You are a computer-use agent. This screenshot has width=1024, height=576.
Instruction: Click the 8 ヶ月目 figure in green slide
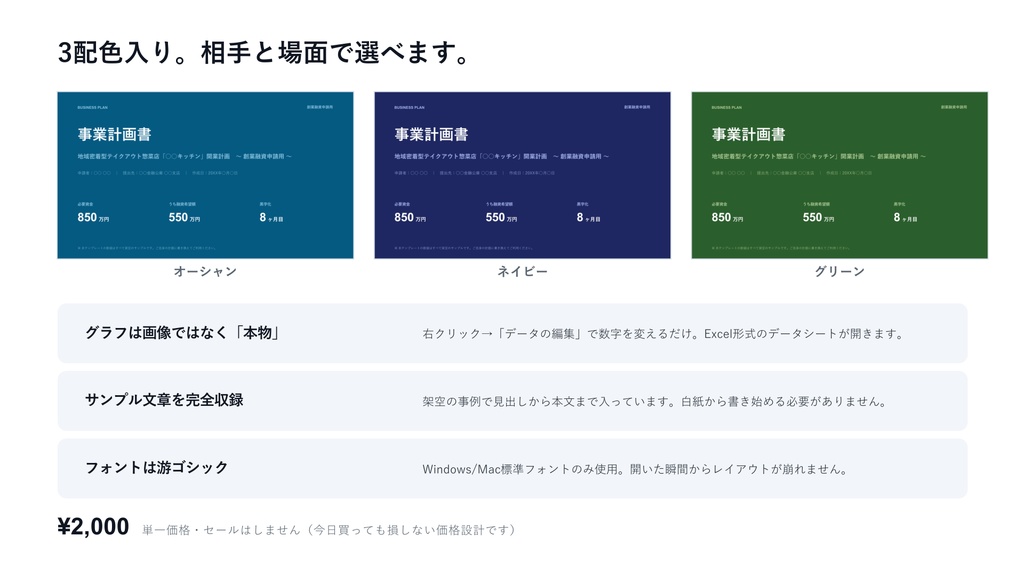(x=905, y=217)
